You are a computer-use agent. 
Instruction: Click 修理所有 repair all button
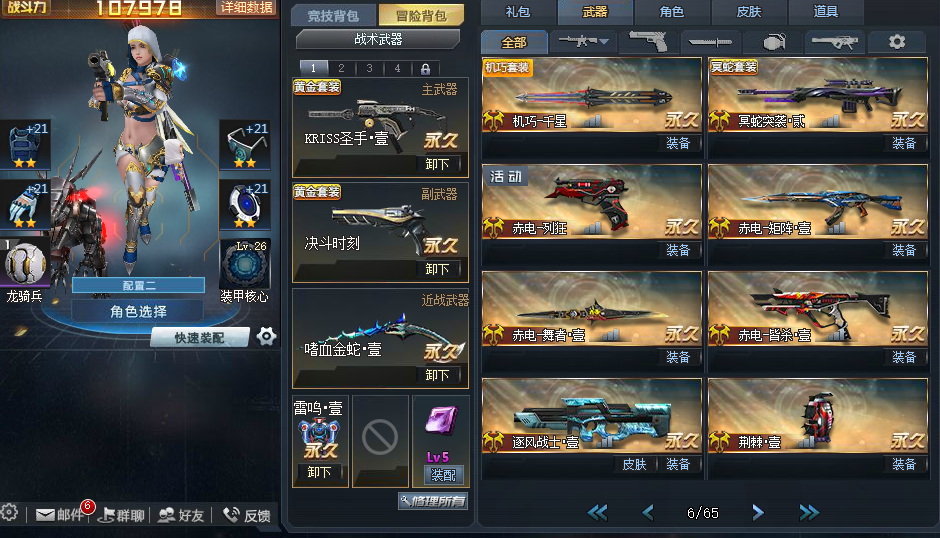(x=433, y=501)
